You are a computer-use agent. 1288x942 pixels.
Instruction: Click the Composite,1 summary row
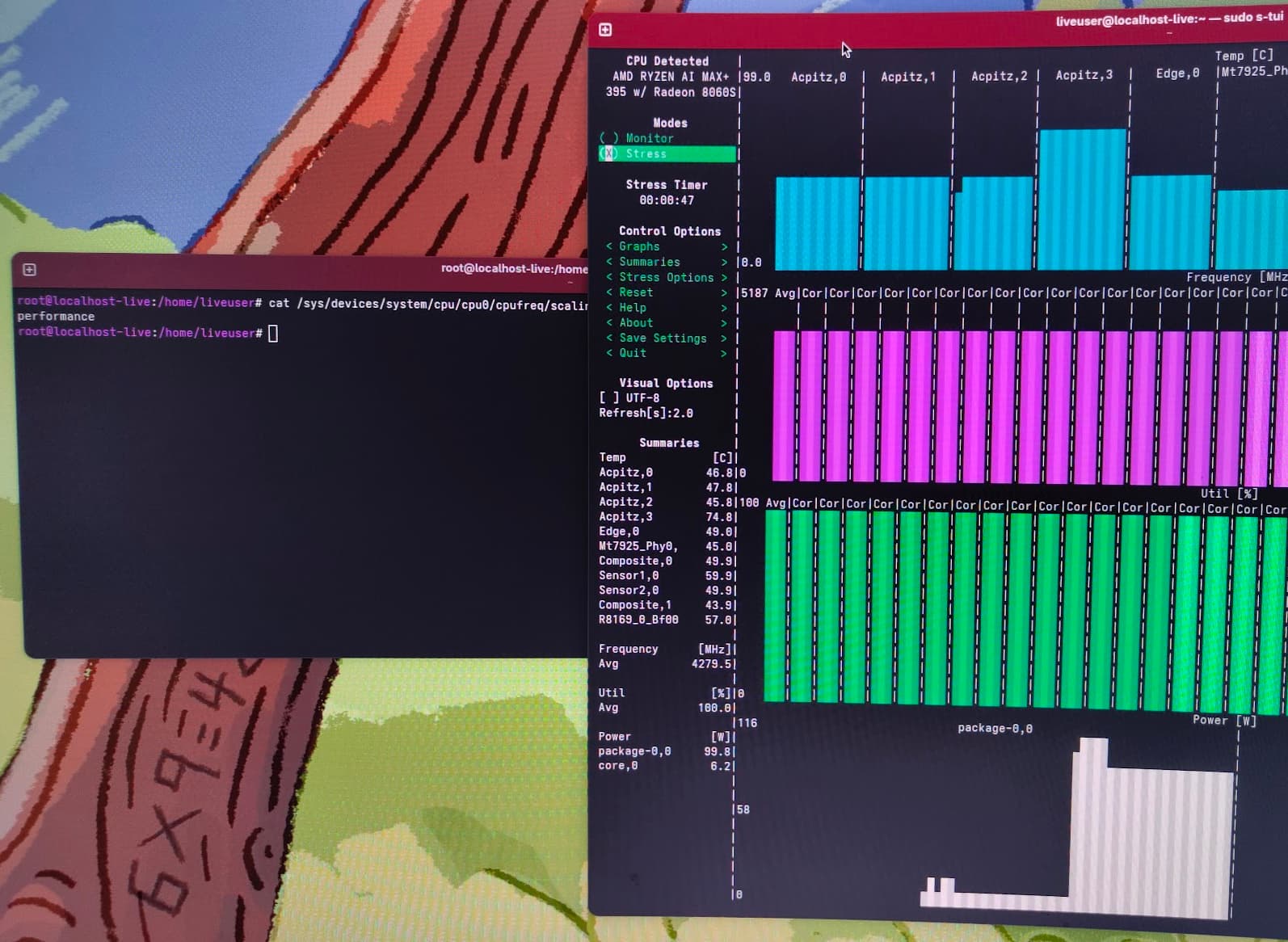point(667,604)
